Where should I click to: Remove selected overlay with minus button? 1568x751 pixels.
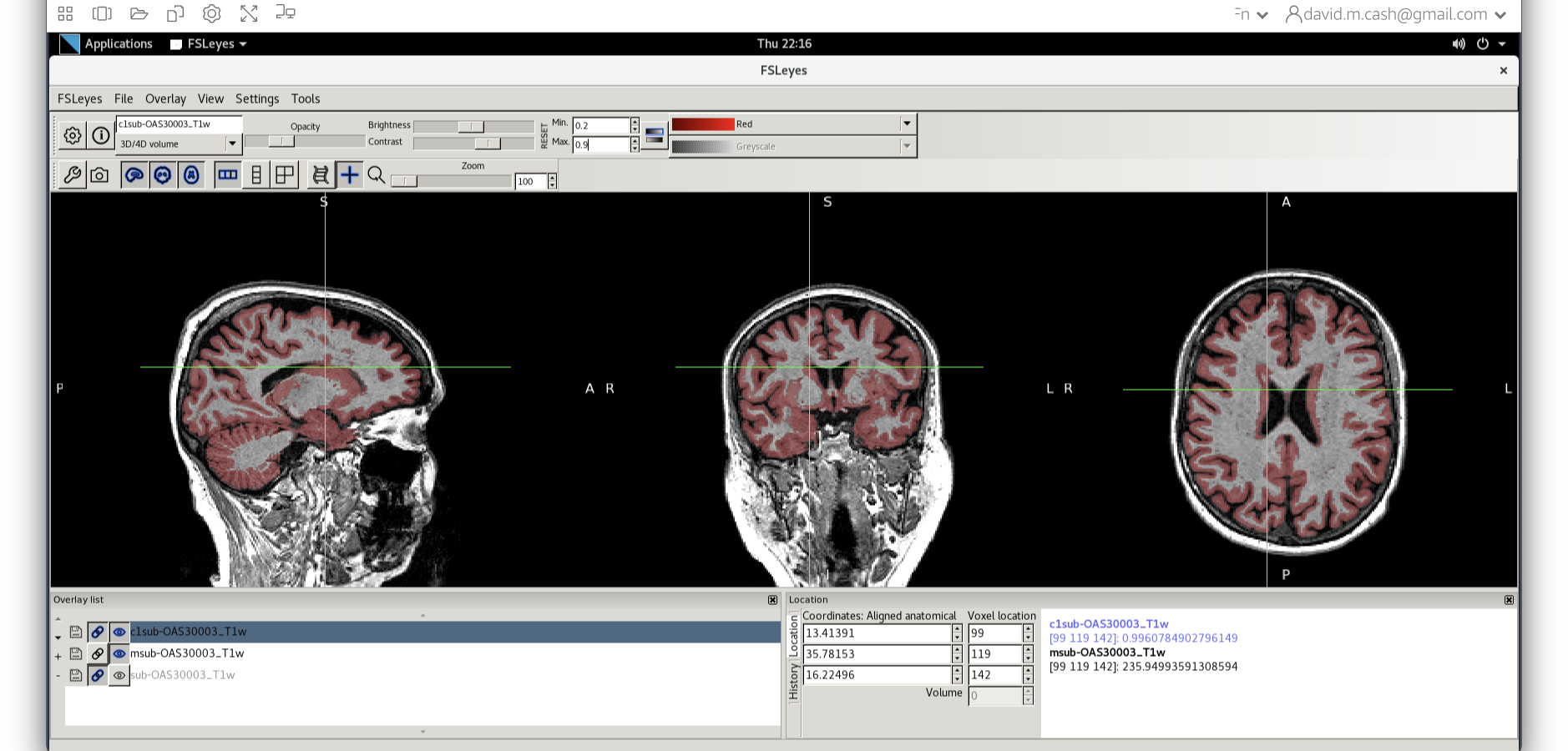pyautogui.click(x=58, y=675)
